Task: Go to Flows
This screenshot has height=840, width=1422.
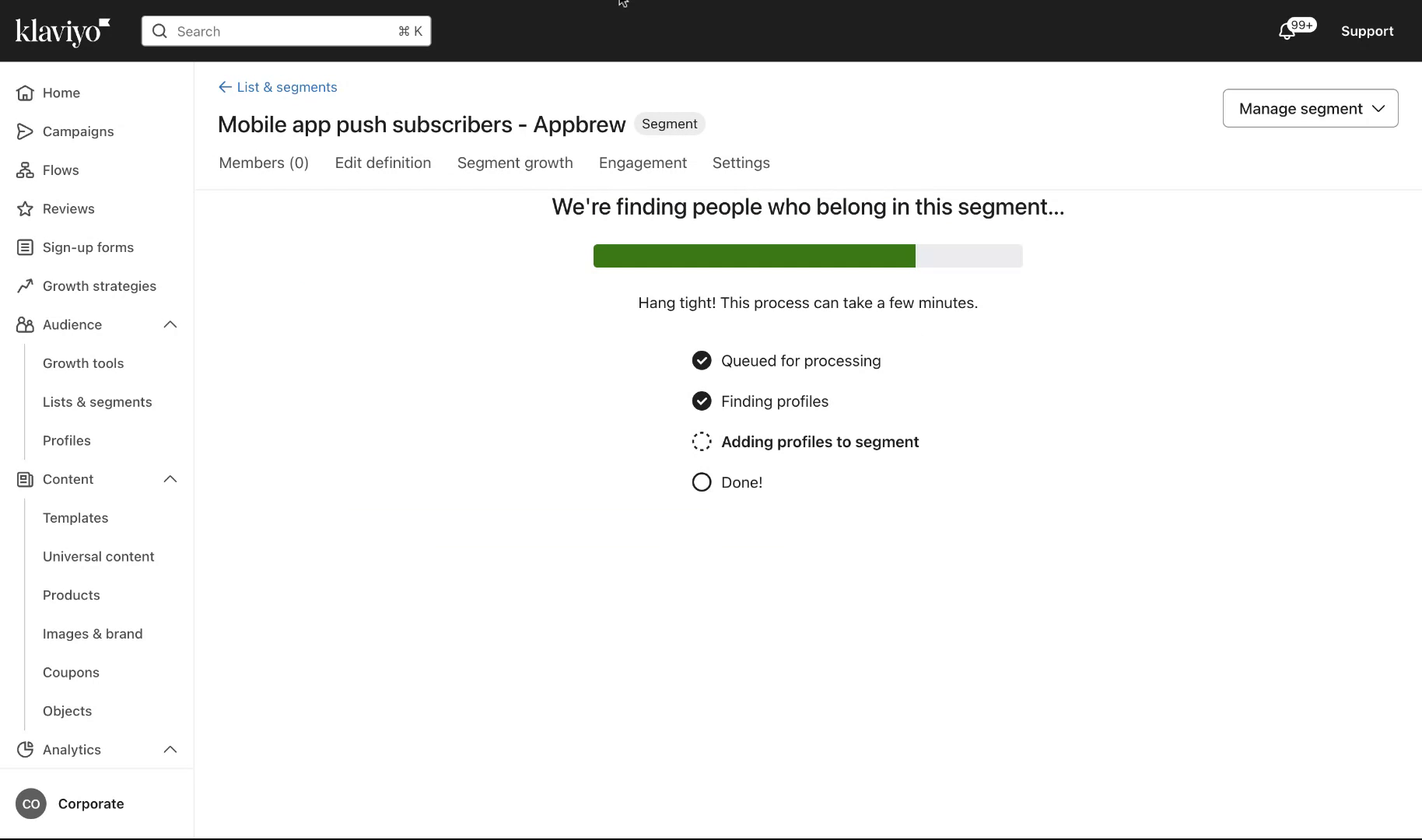Action: (x=61, y=170)
